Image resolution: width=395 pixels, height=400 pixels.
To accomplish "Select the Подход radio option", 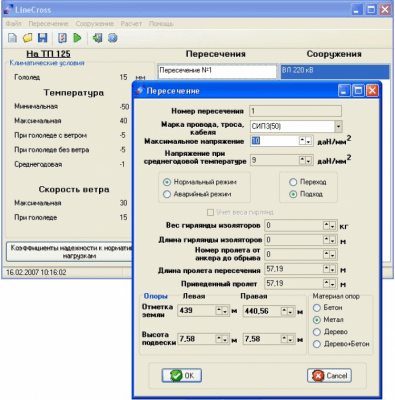I will tap(293, 194).
